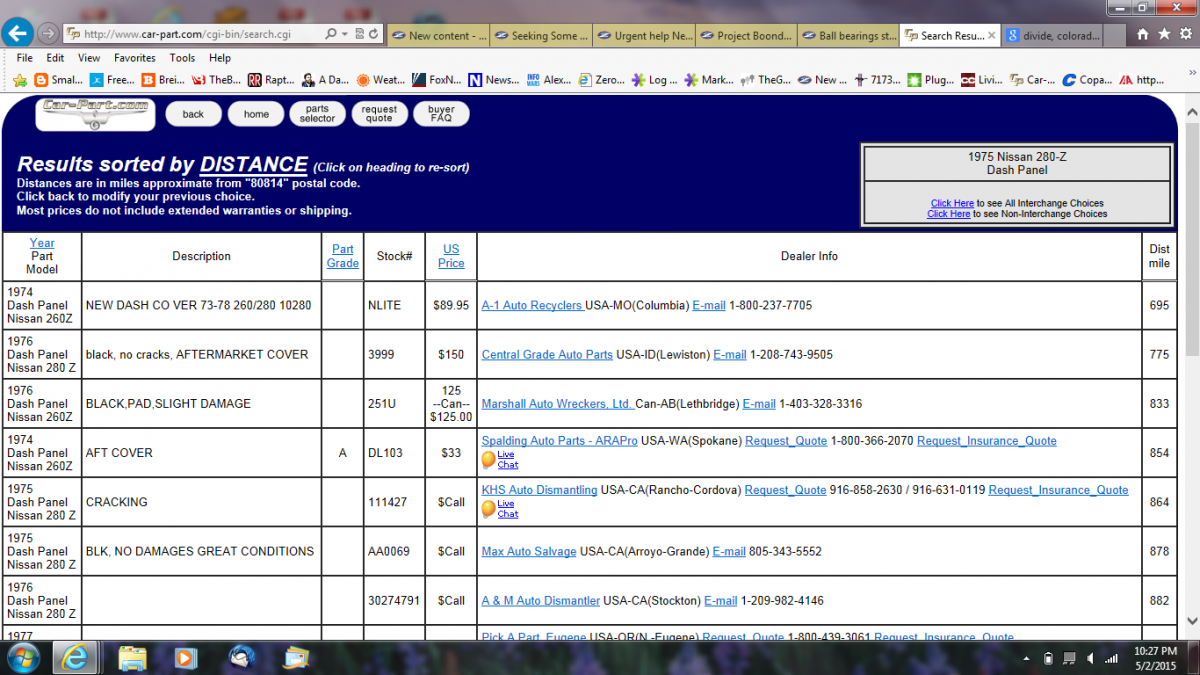Click the browser Back arrow button
Screen dimensions: 1200x675
(17, 32)
